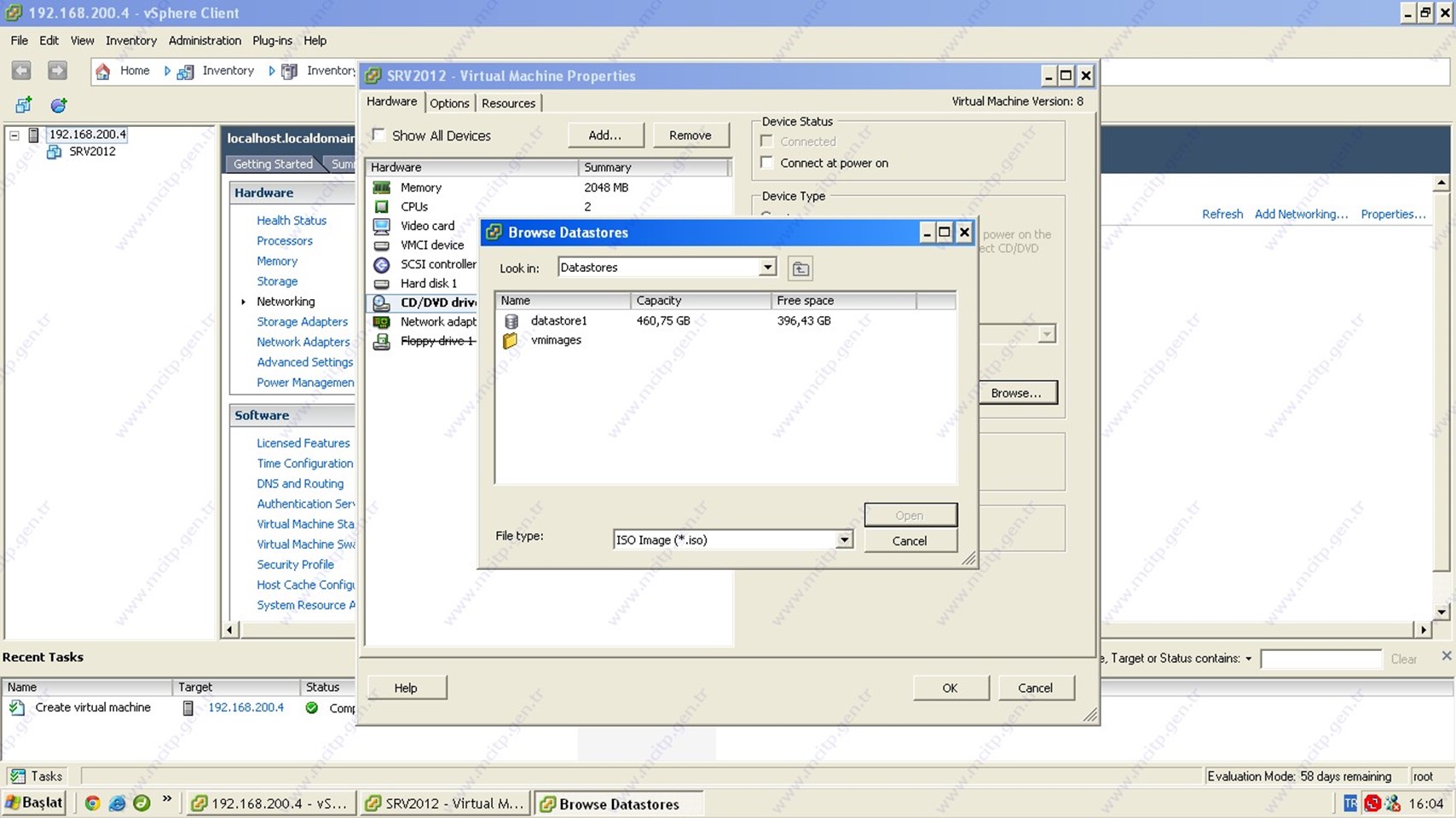Click the Properties... link
1456x818 pixels.
tap(1393, 214)
